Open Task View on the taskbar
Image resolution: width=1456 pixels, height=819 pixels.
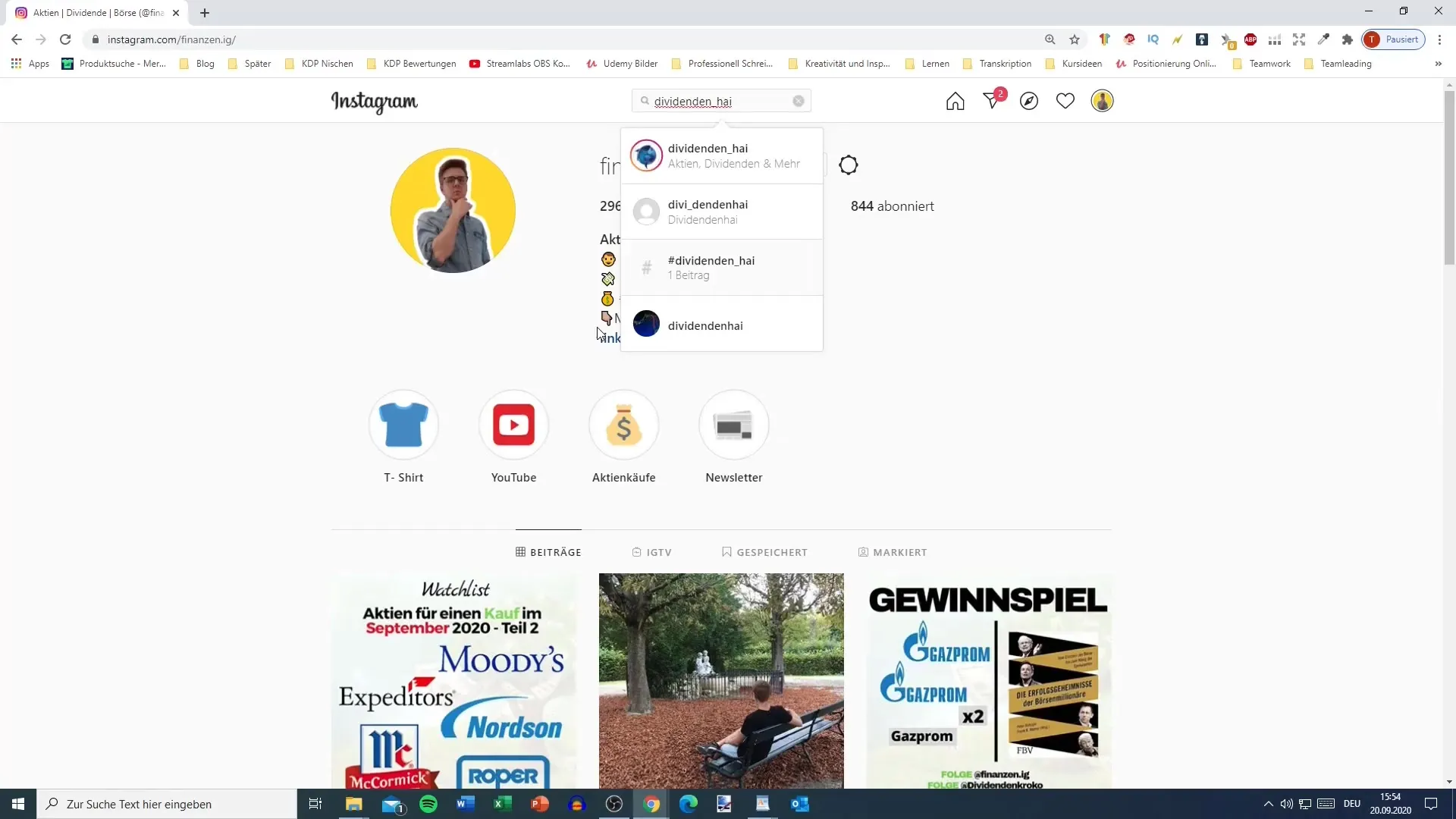coord(315,804)
